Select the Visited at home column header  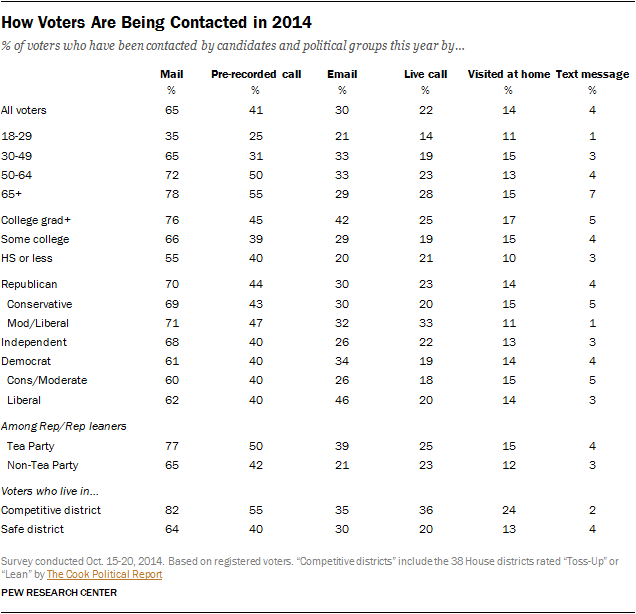click(x=509, y=74)
